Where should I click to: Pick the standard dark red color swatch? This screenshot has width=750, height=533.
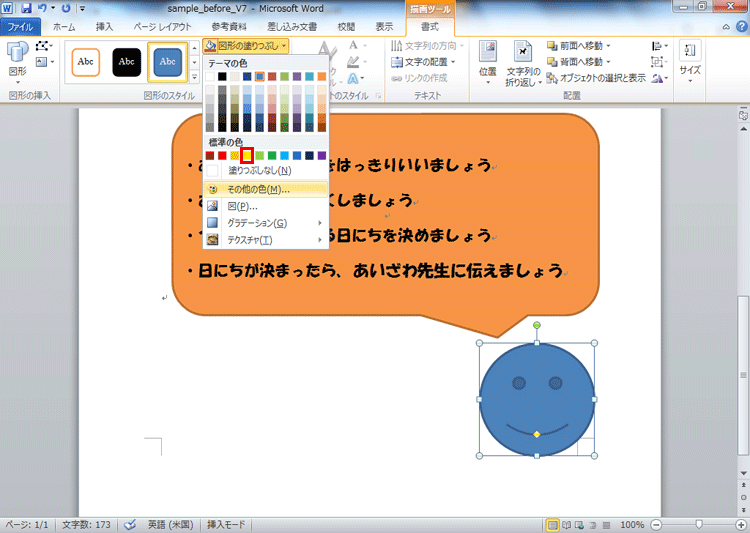[x=210, y=155]
